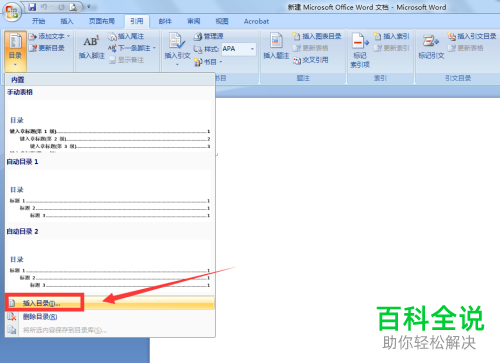Click 更新目录 update table button
The width and height of the screenshot is (500, 363).
pos(46,48)
